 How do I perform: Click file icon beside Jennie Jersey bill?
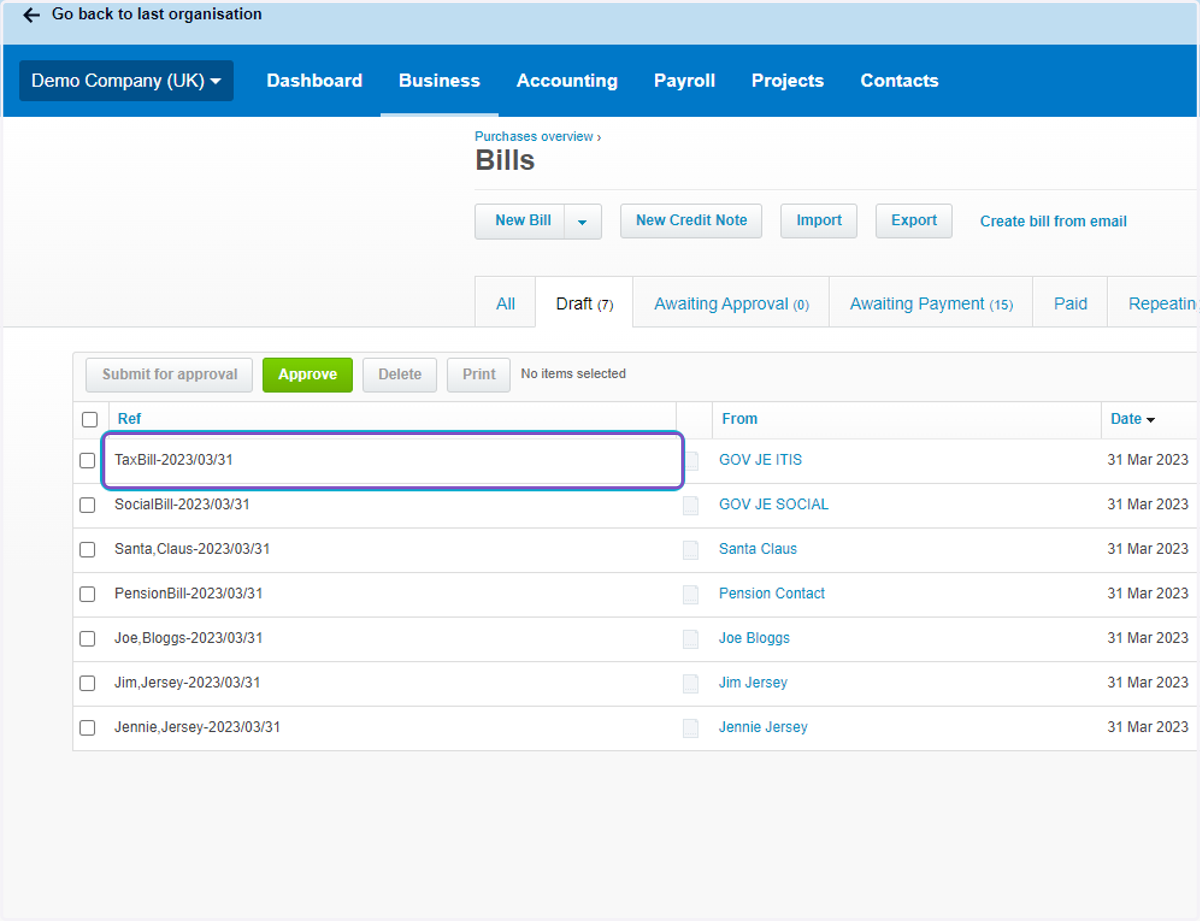(691, 728)
